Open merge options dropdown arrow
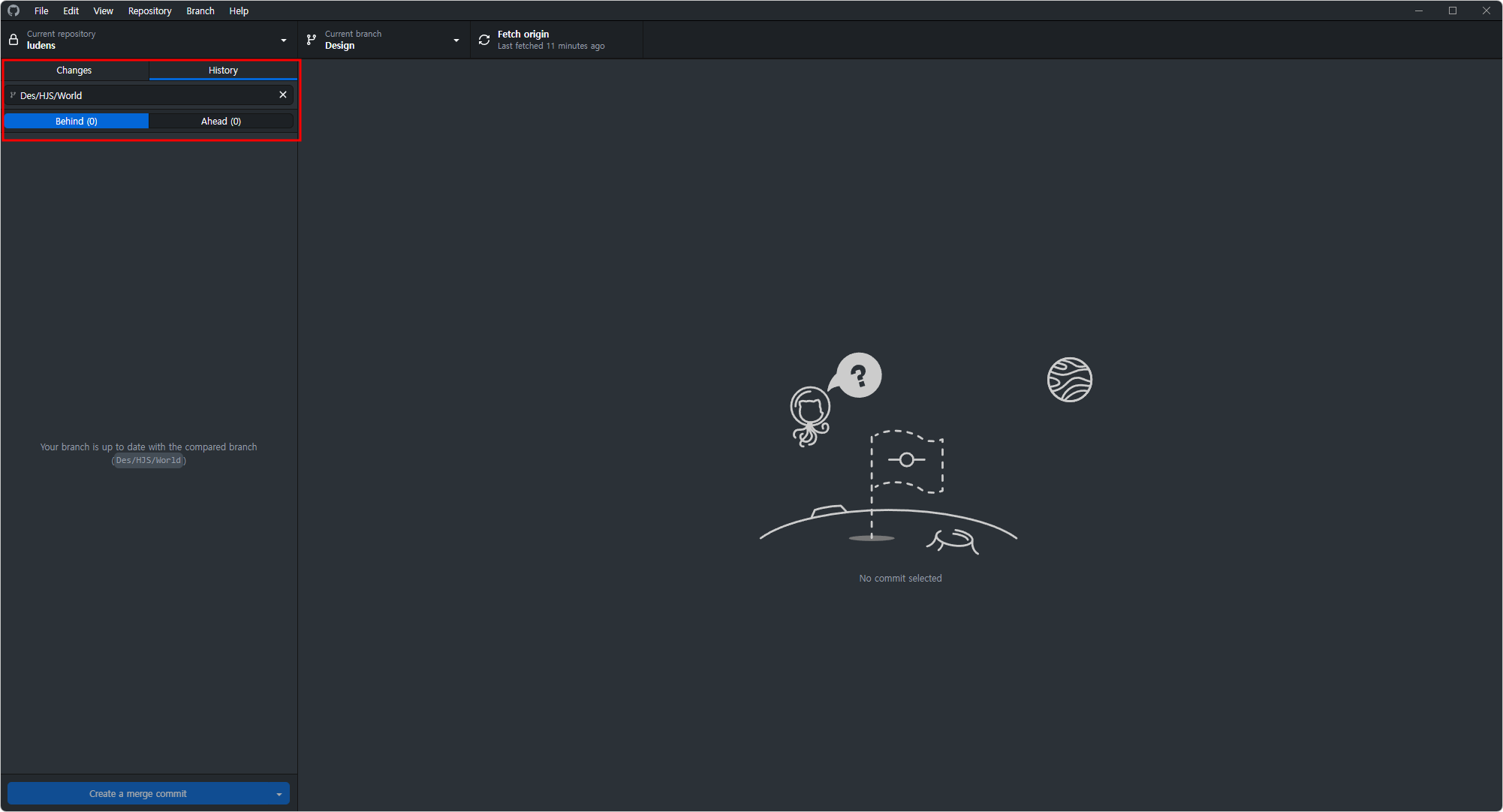The image size is (1503, 812). (x=279, y=794)
